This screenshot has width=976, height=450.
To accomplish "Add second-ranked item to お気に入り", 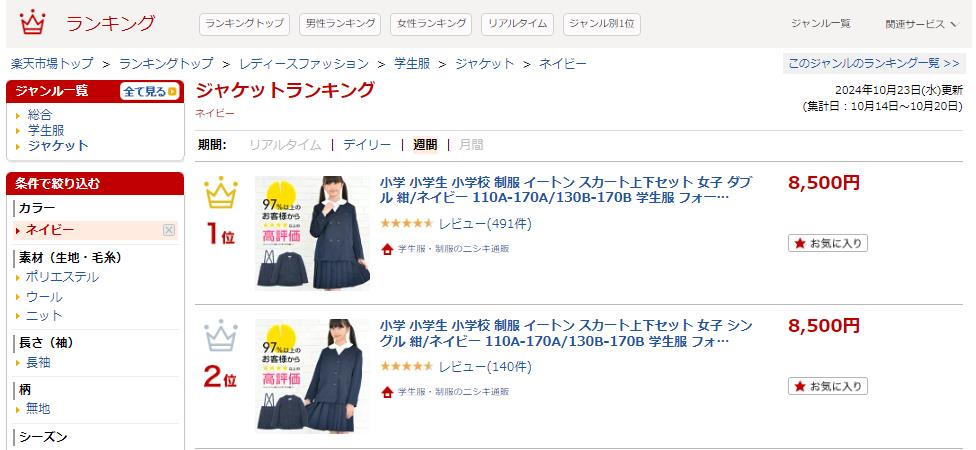I will pyautogui.click(x=828, y=387).
